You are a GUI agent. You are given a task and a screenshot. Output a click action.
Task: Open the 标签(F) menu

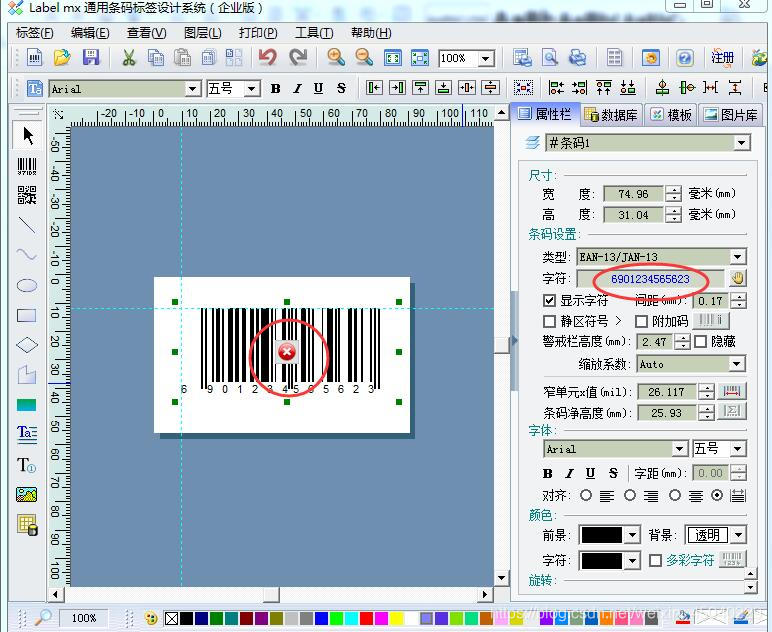pyautogui.click(x=34, y=33)
